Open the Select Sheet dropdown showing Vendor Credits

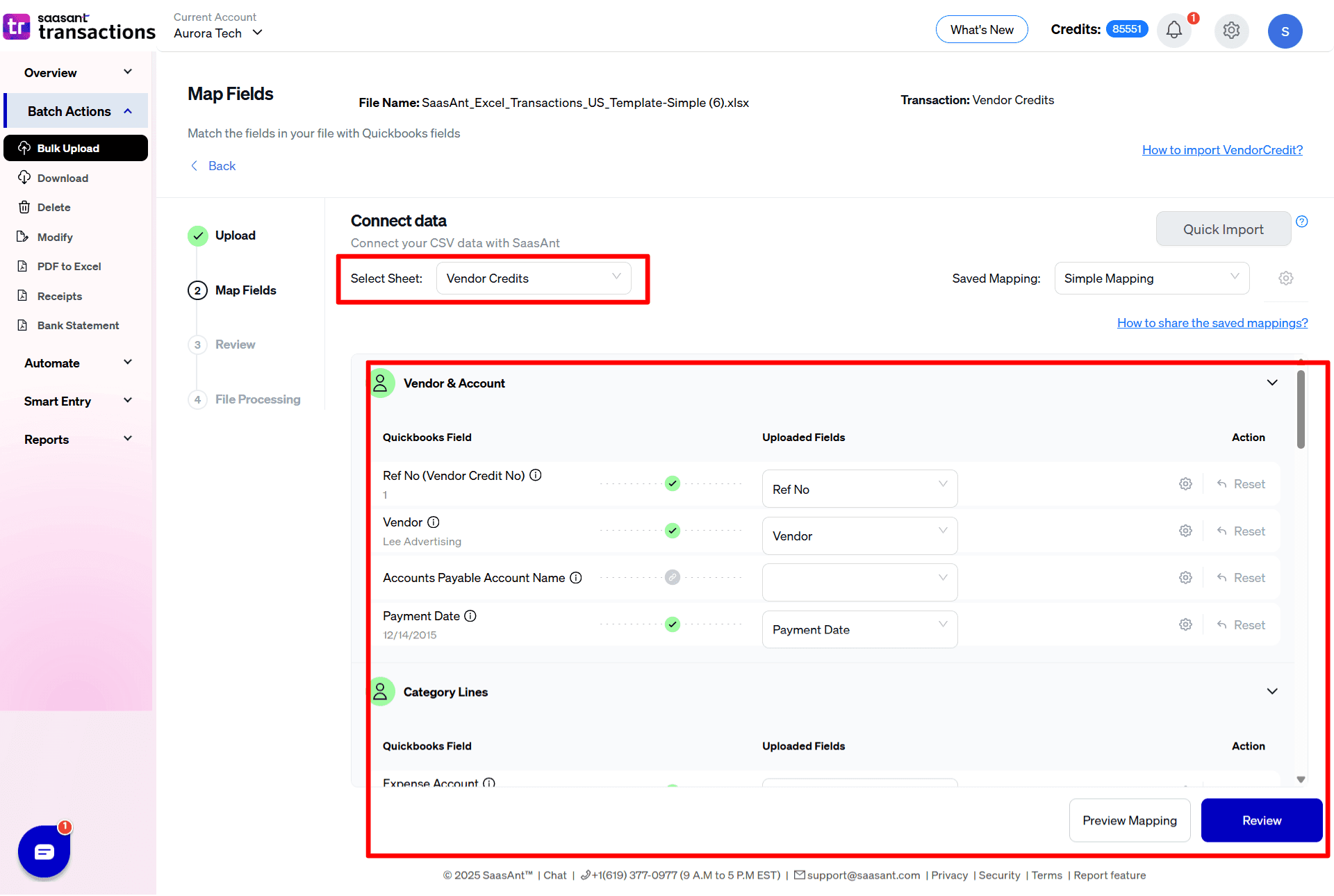click(x=534, y=278)
